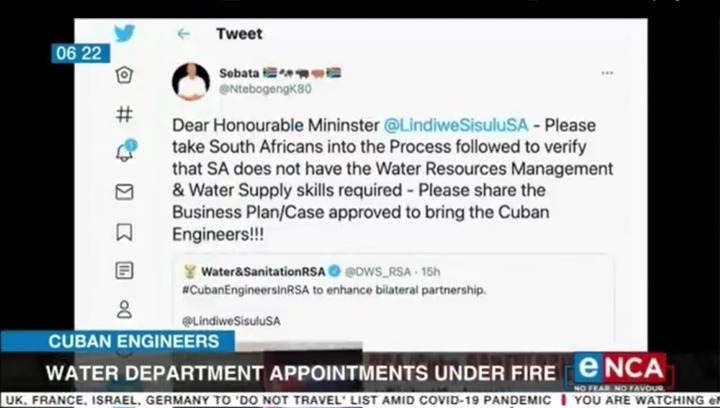Open the Lists icon in sidebar

[124, 270]
